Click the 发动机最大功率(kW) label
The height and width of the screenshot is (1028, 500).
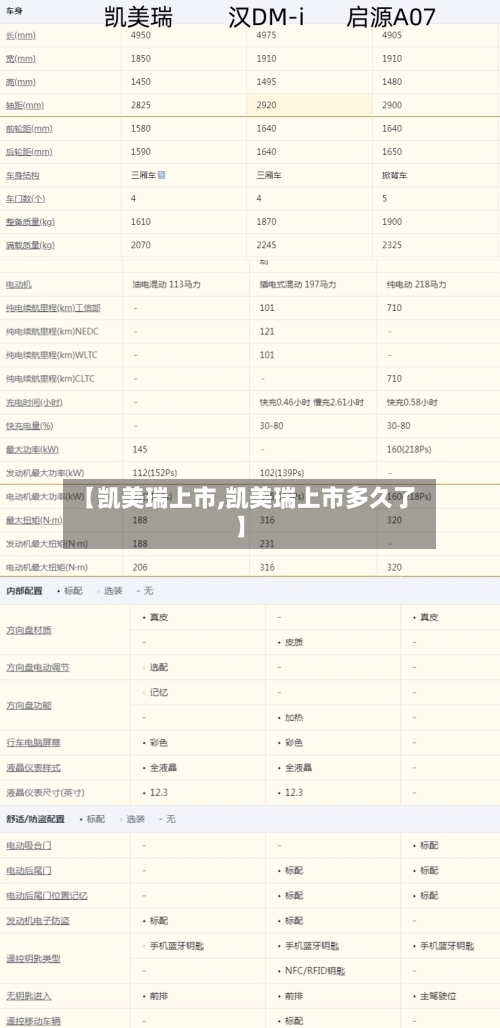pyautogui.click(x=45, y=473)
